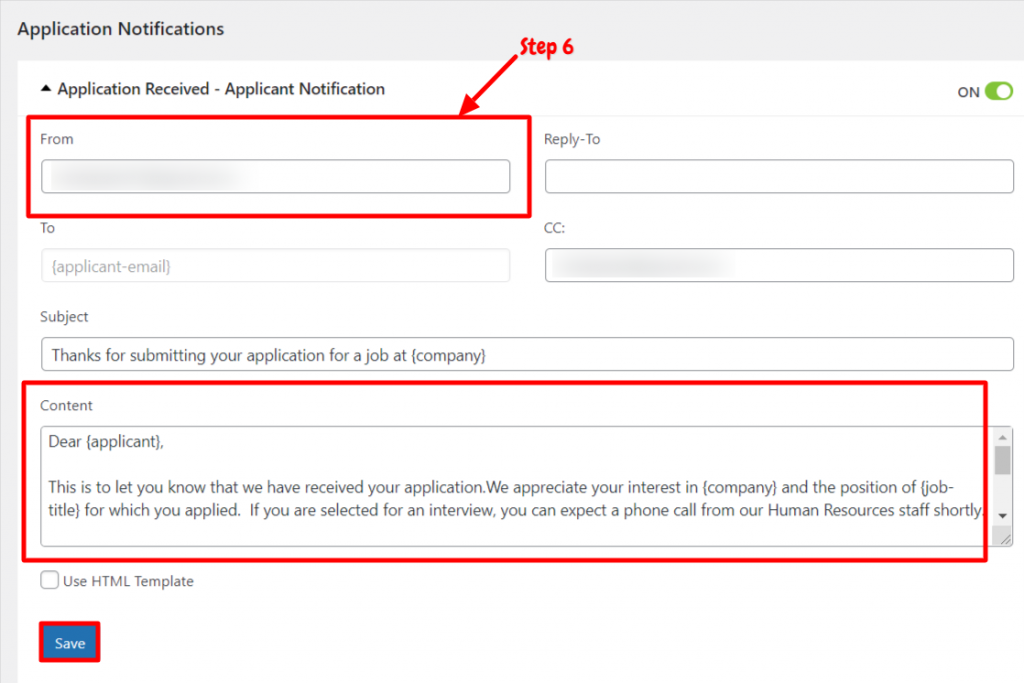This screenshot has height=683, width=1024.
Task: Collapse the Application Received section triangle
Action: point(46,88)
